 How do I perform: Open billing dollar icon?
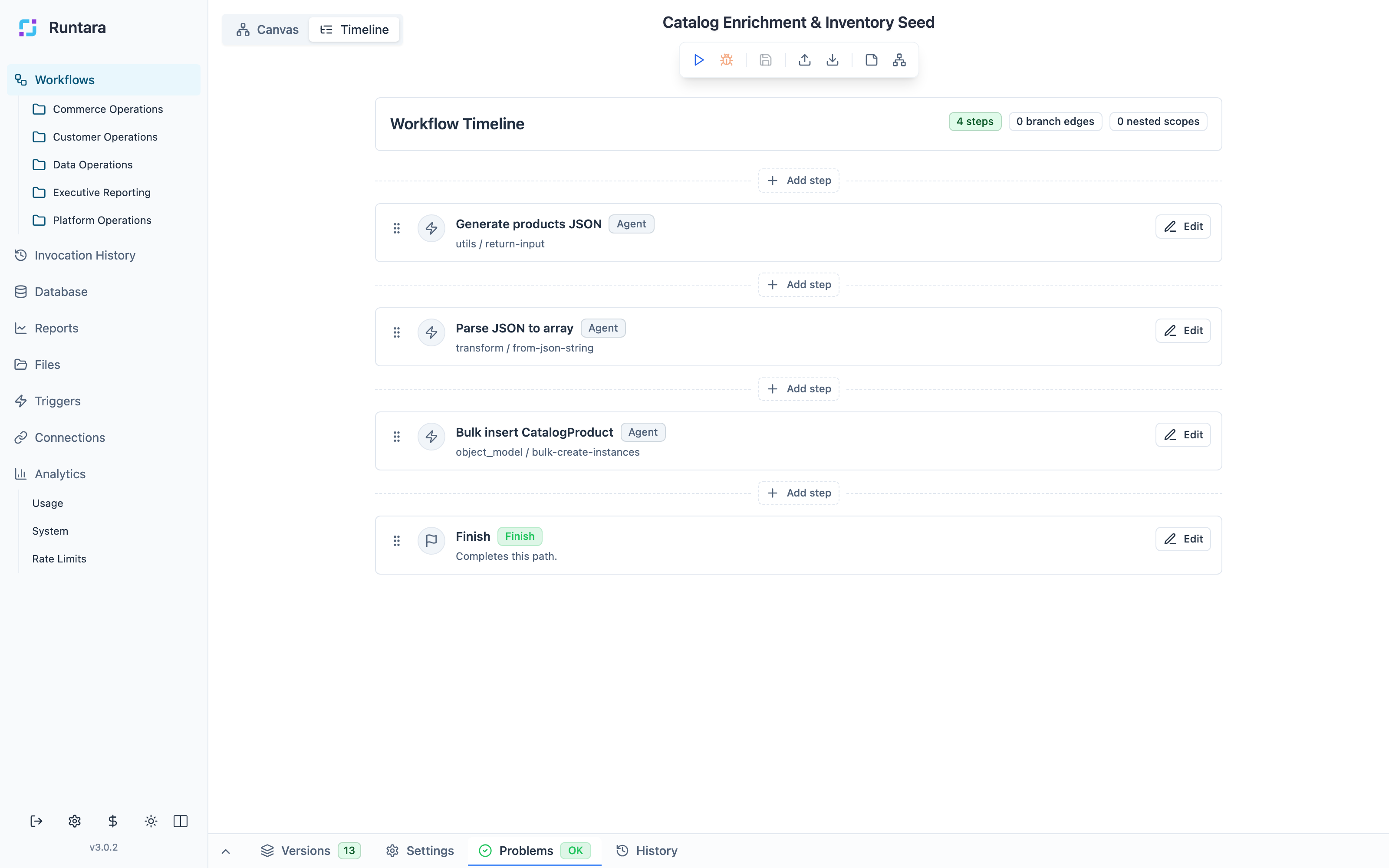click(112, 821)
